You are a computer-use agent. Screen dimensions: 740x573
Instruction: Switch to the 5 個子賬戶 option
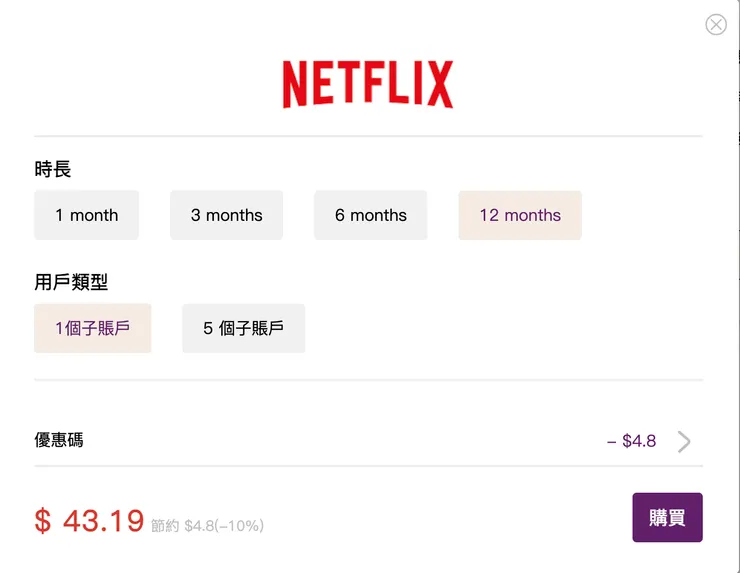pyautogui.click(x=244, y=328)
